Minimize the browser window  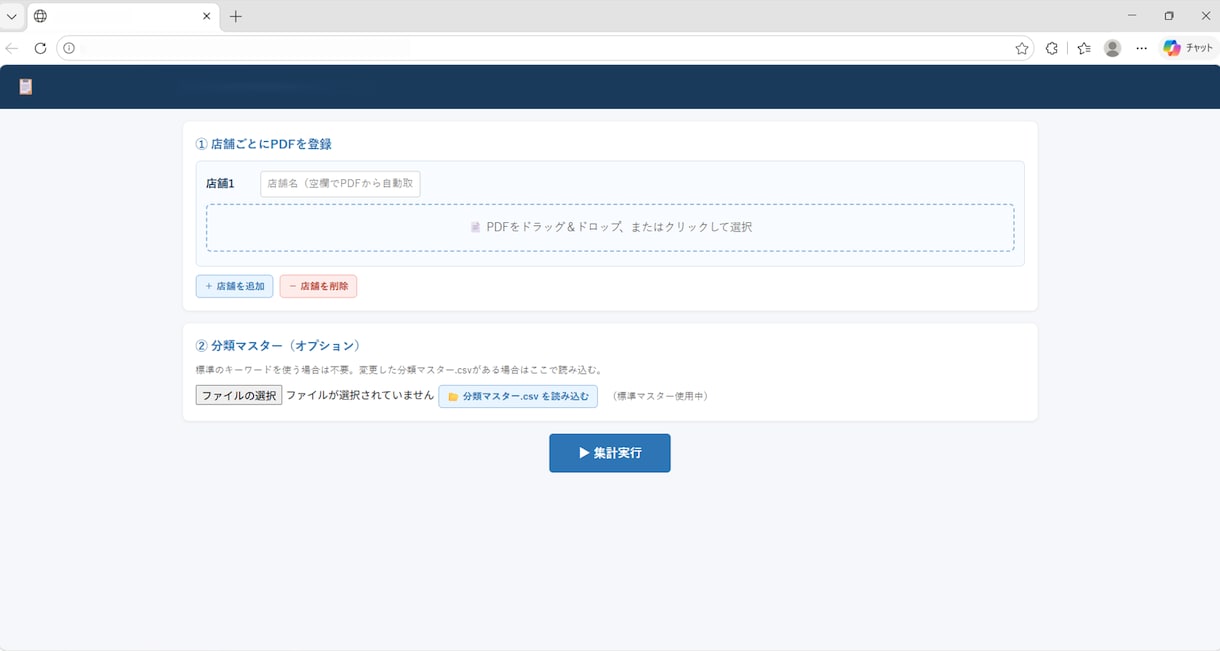(x=1132, y=15)
